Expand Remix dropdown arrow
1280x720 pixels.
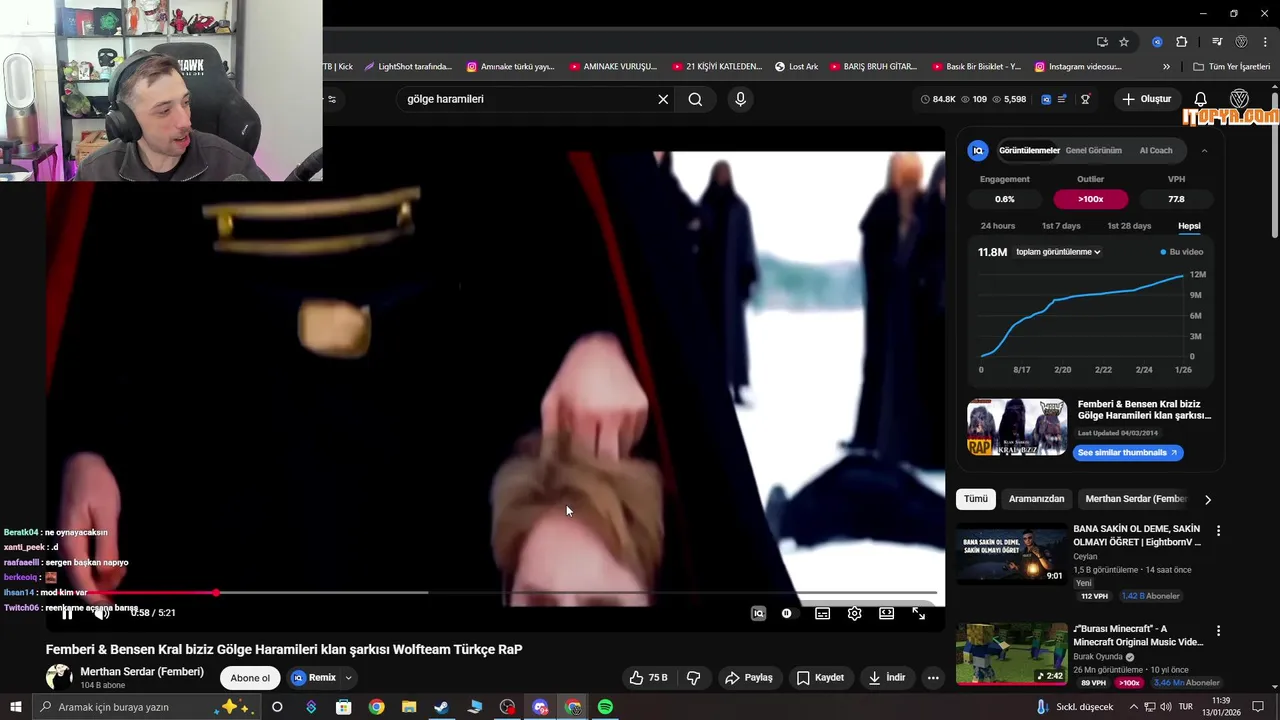[348, 678]
